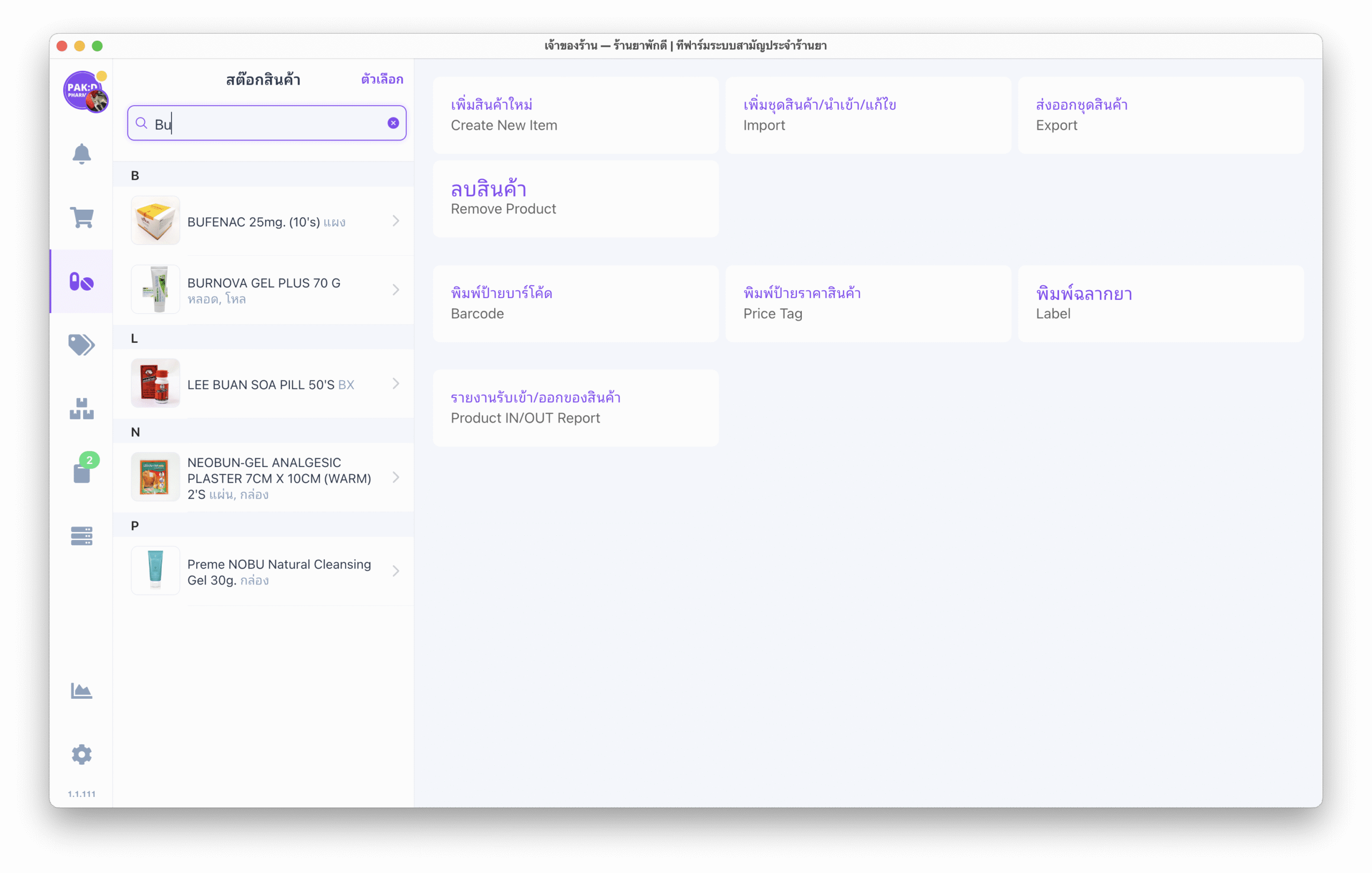1372x873 pixels.
Task: Open the warehouse boxes sidebar icon
Action: (81, 408)
